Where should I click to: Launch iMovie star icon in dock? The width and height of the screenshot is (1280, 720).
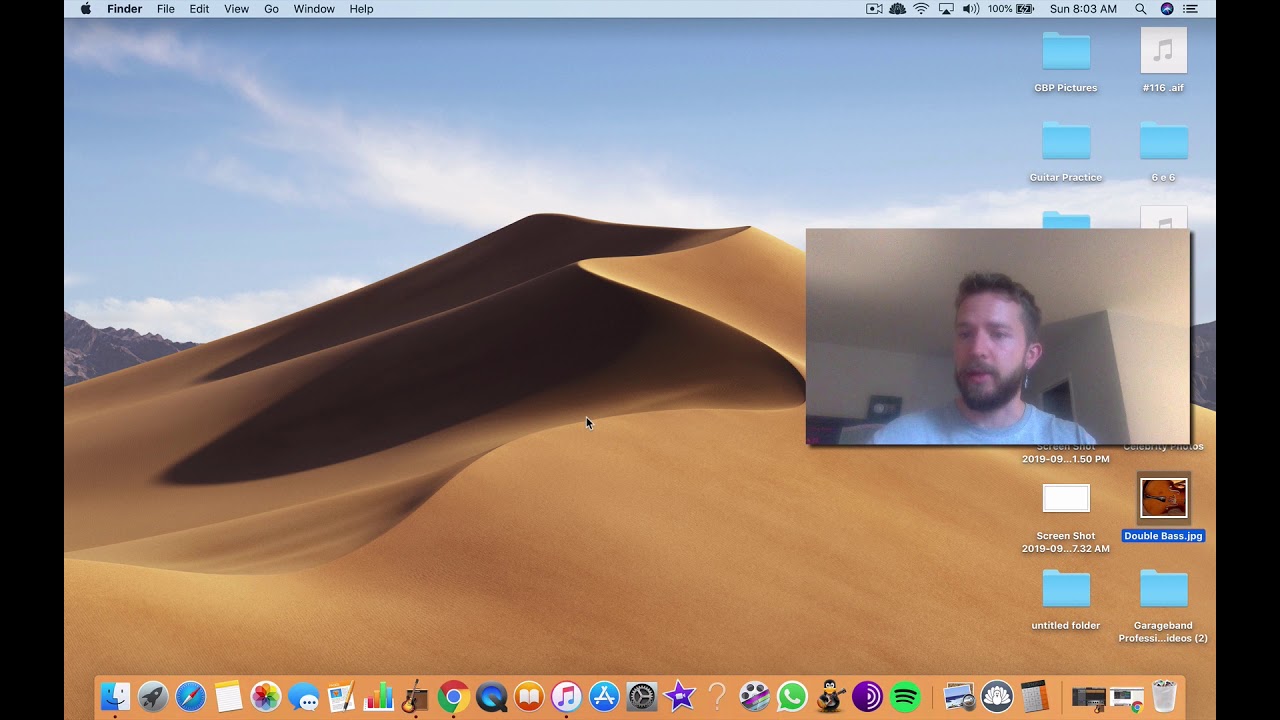click(x=679, y=696)
